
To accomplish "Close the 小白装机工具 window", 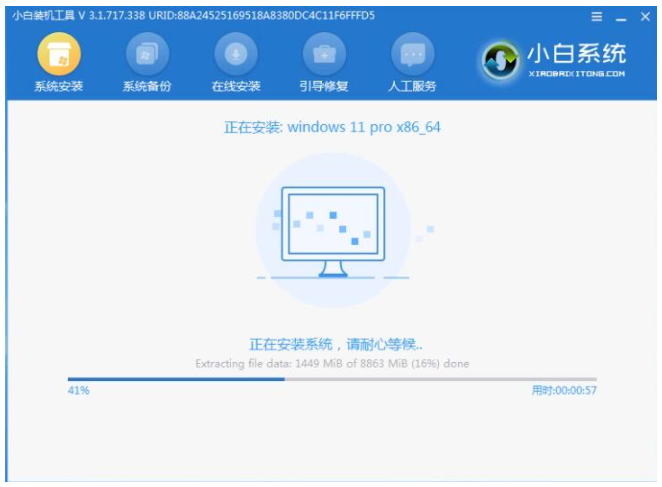I will (x=645, y=16).
